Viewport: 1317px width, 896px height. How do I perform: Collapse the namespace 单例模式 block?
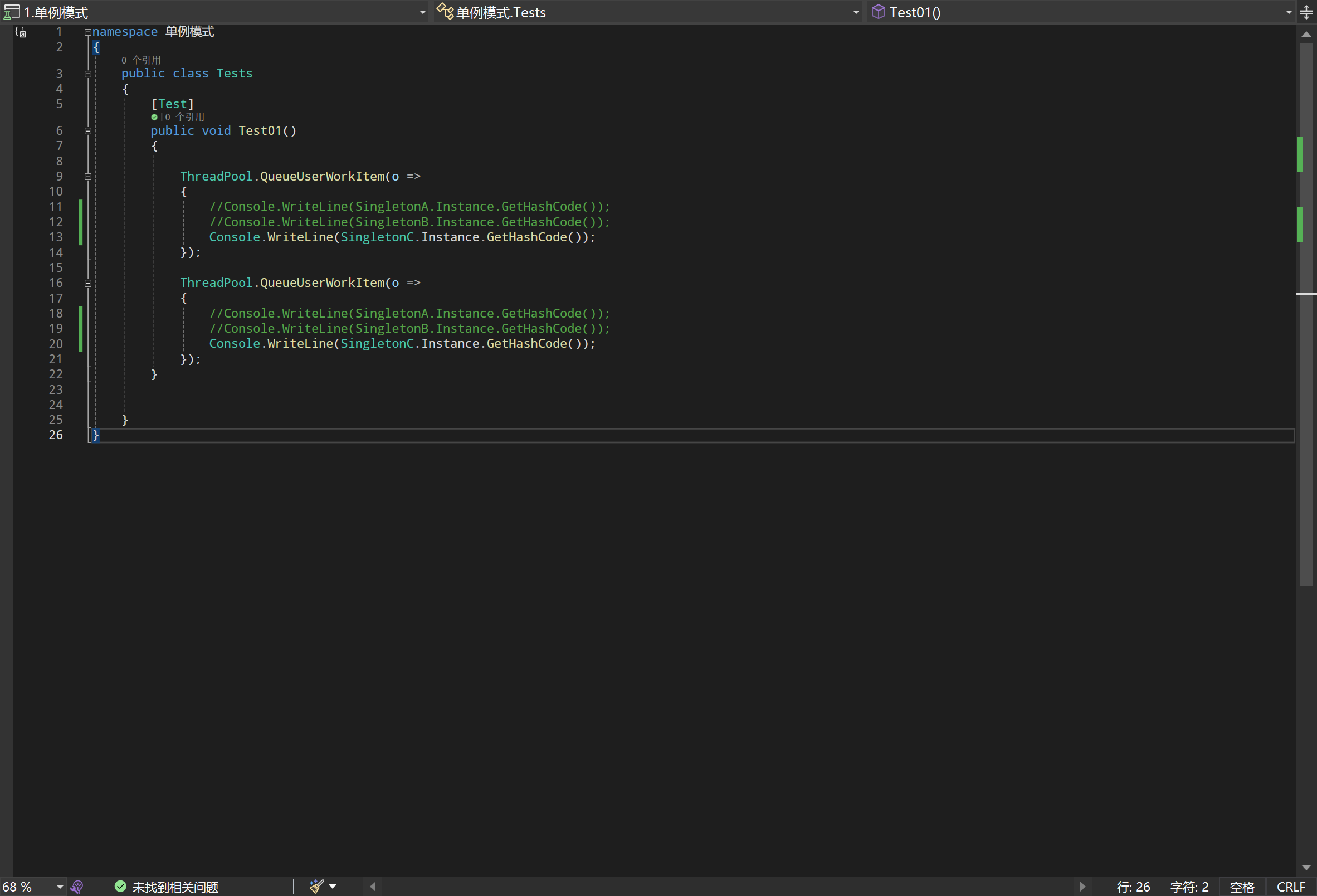88,32
